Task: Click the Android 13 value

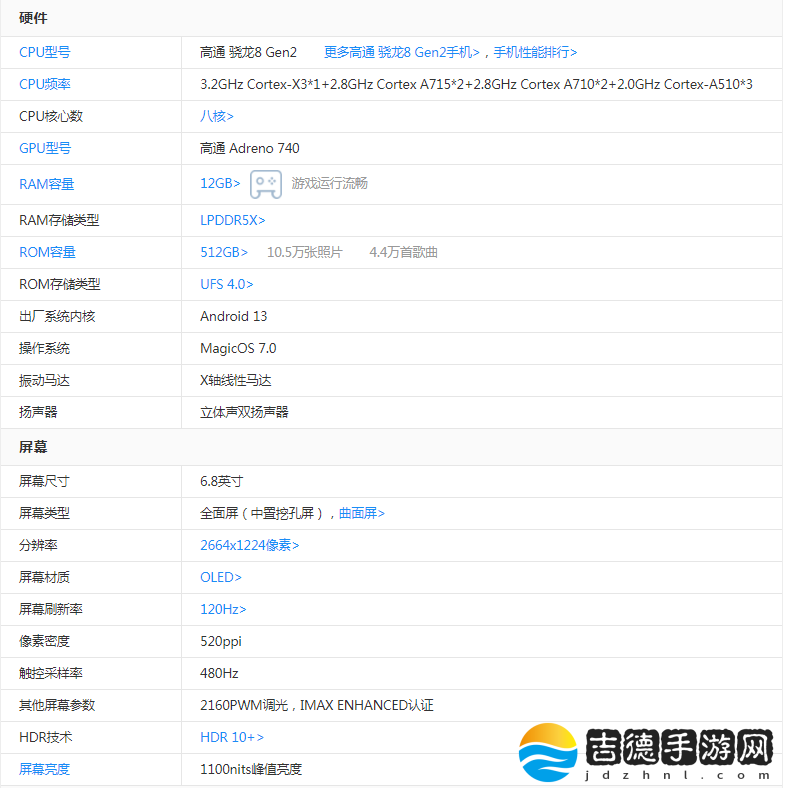Action: 234,317
